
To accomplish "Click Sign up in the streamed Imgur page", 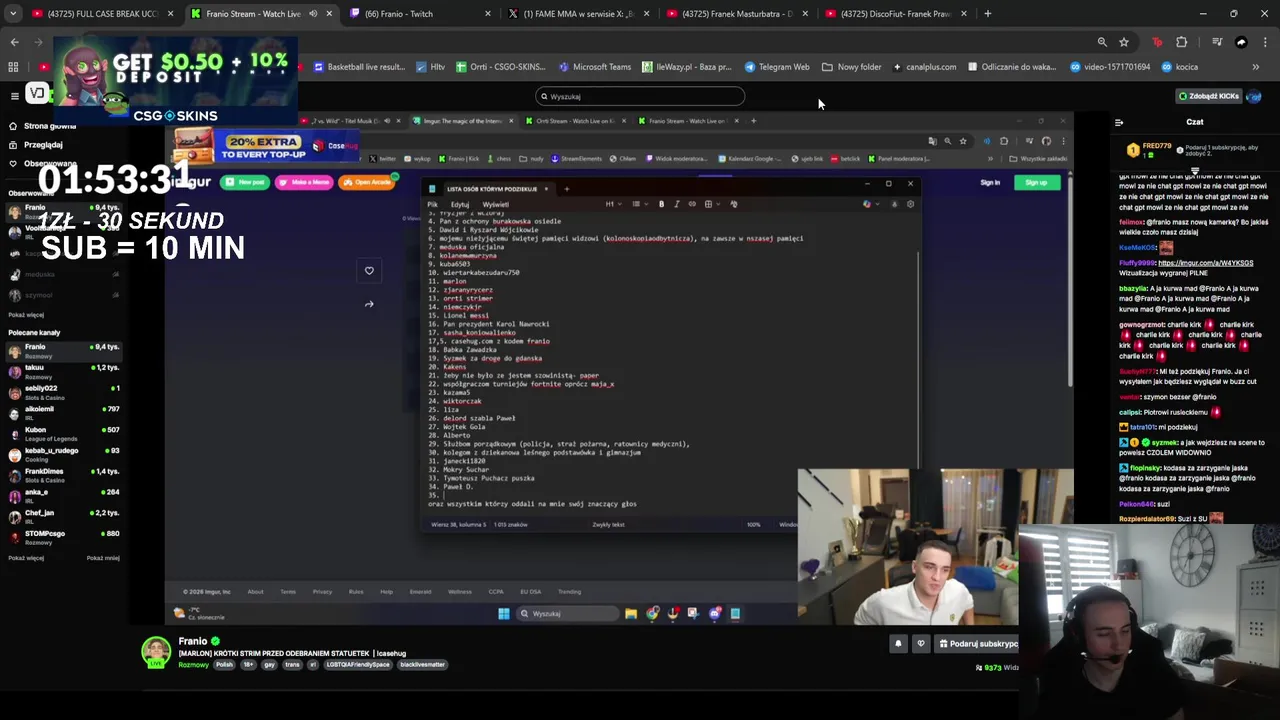I will (x=1036, y=183).
